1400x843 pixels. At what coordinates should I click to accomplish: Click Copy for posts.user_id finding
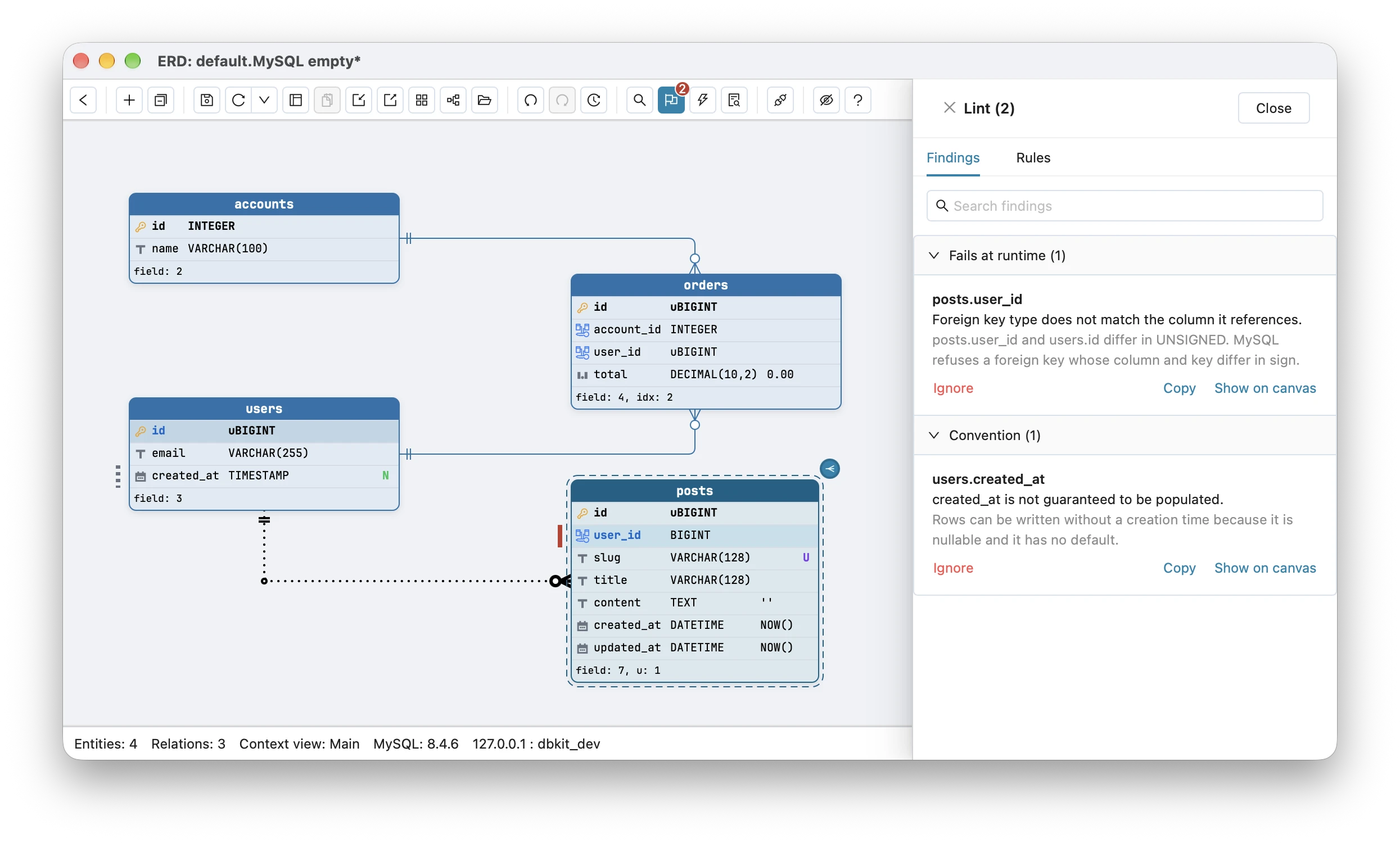[x=1179, y=388]
